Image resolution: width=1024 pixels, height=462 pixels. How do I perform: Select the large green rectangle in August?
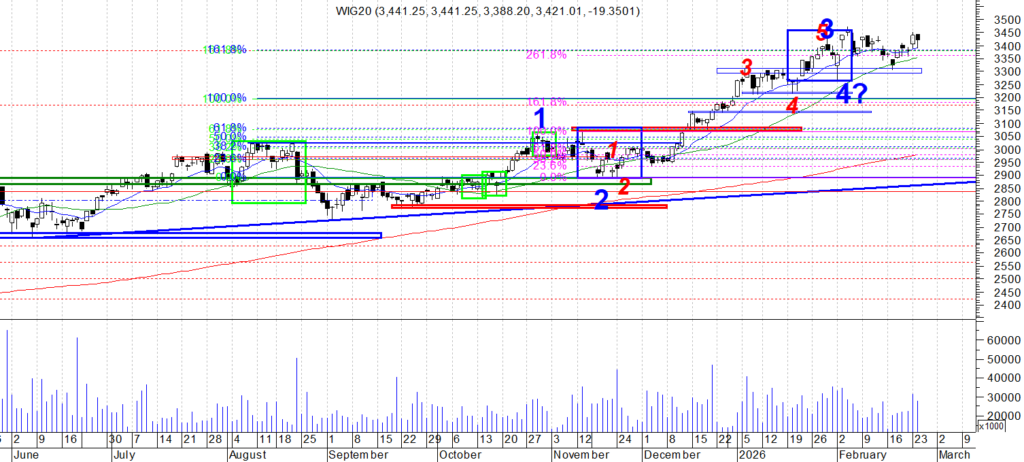click(x=268, y=171)
